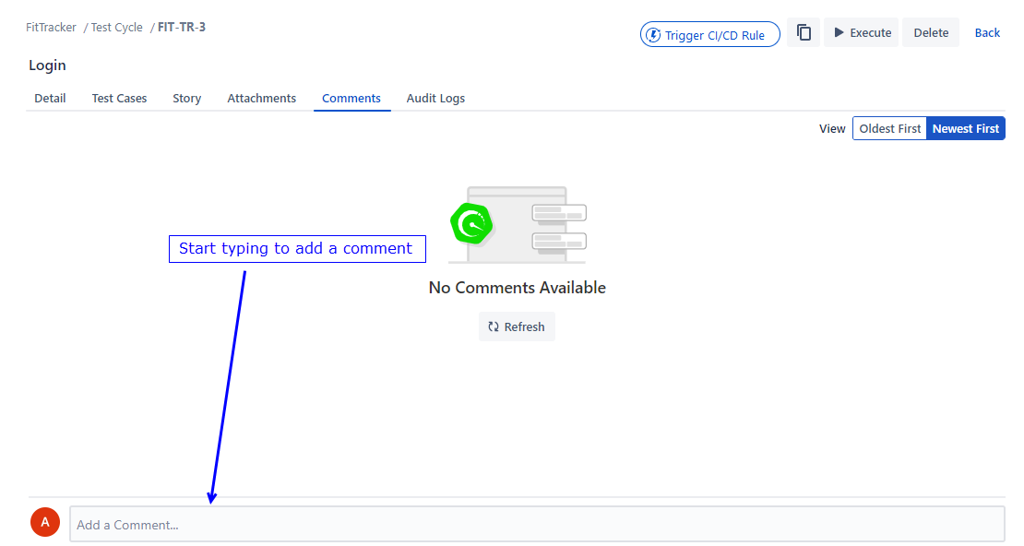Click the Delete button
1024x546 pixels.
click(x=930, y=33)
